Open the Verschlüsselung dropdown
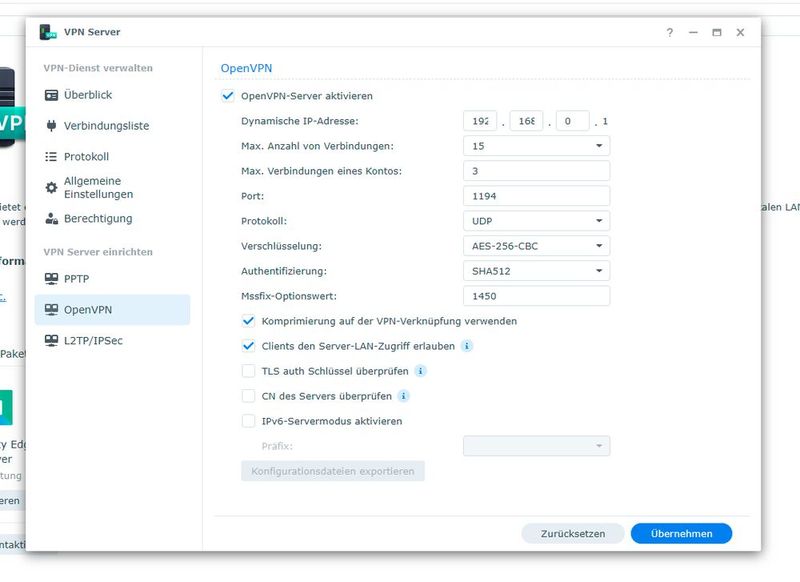 coord(537,245)
